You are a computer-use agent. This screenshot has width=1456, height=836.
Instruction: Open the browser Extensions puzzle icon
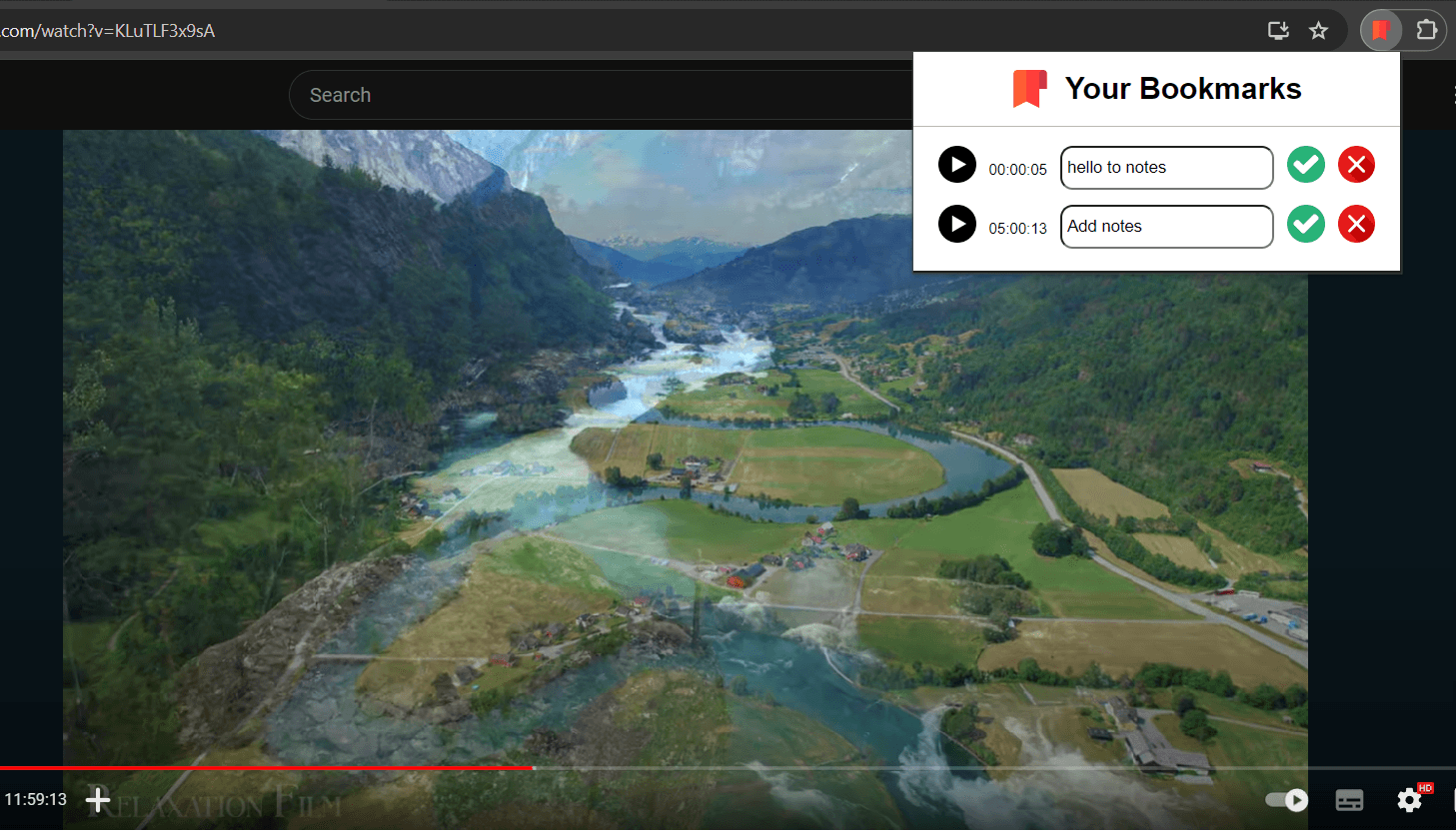[x=1426, y=31]
